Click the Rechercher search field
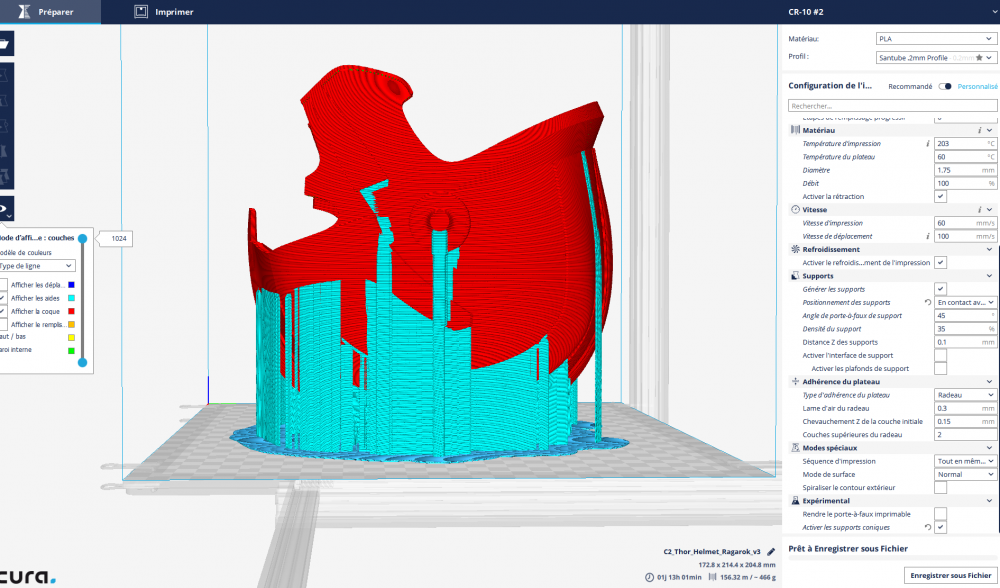 [893, 106]
